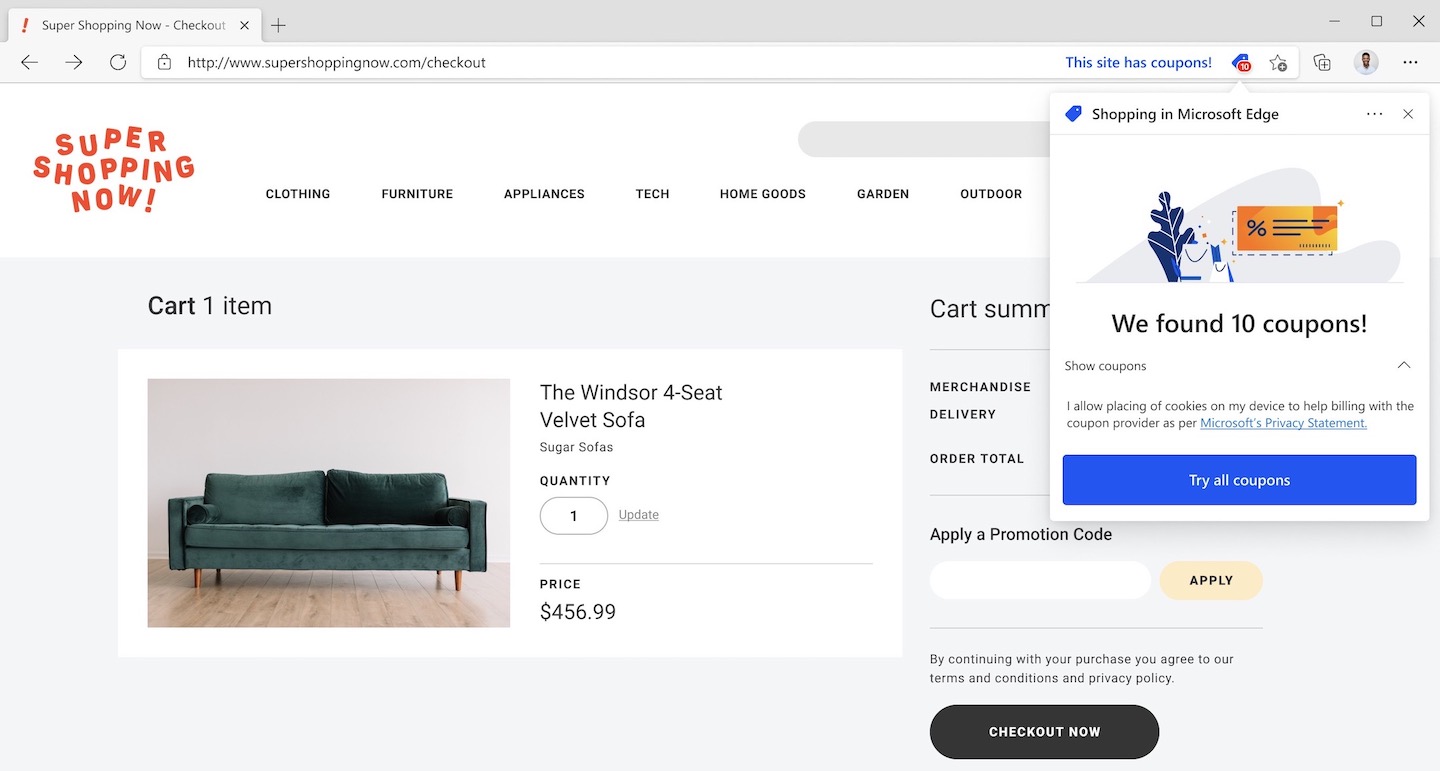1440x771 pixels.
Task: Click the Super Shopping Now logo
Action: click(114, 170)
